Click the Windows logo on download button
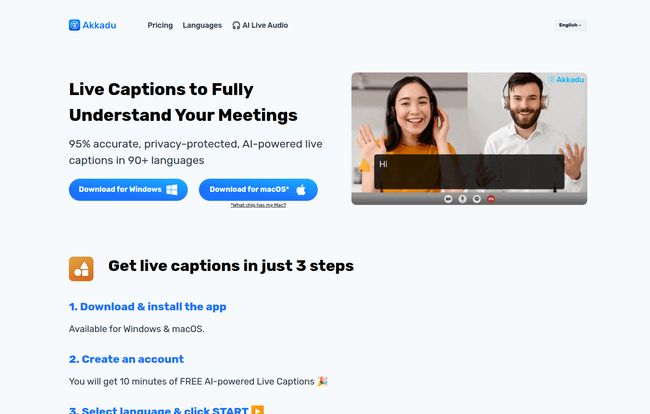650x414 pixels. click(172, 189)
